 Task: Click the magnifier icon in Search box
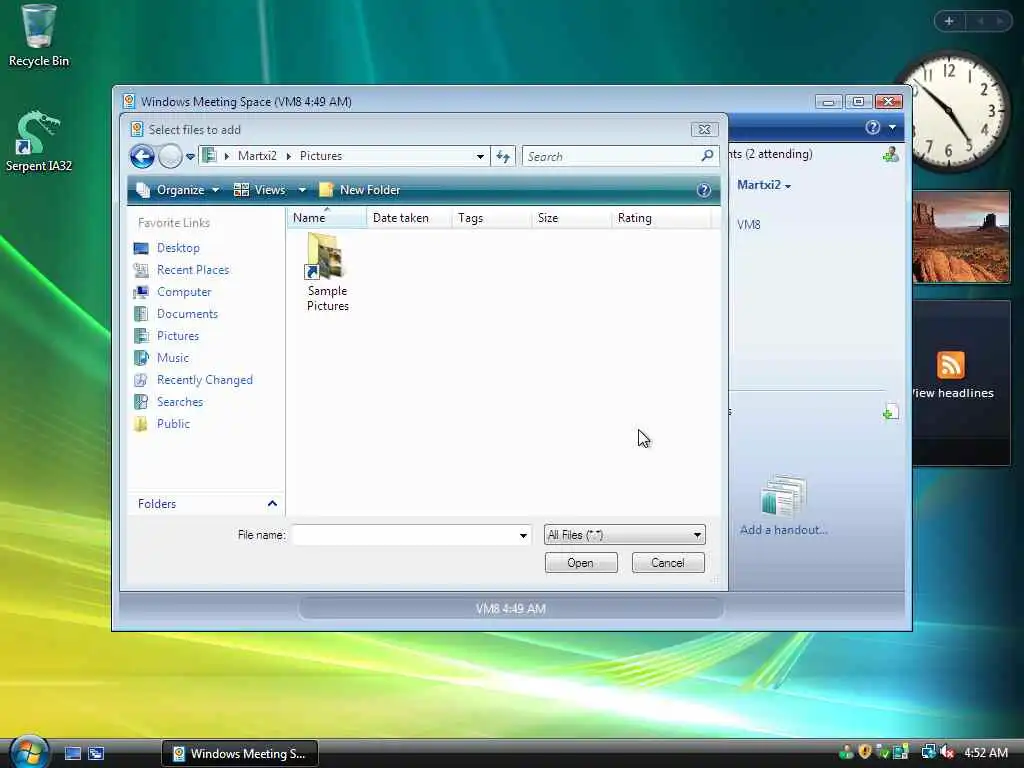pos(707,155)
